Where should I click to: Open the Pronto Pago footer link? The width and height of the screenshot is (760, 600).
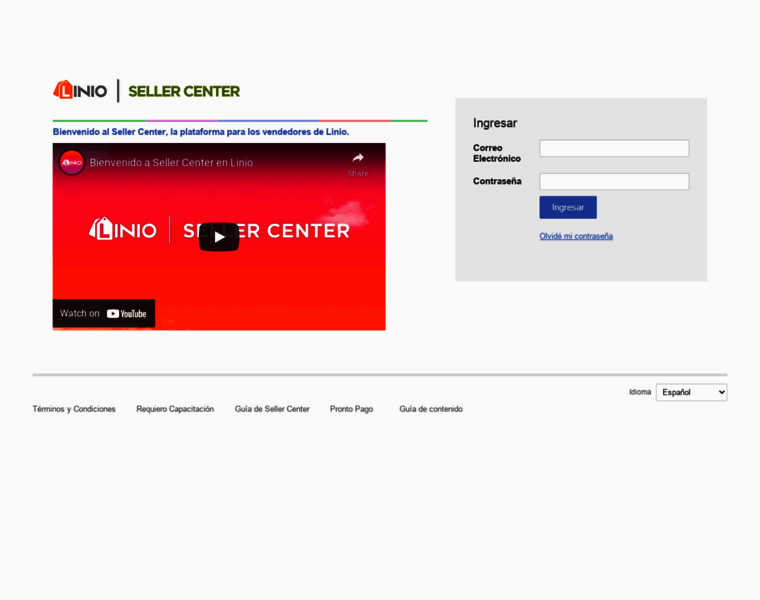(351, 409)
